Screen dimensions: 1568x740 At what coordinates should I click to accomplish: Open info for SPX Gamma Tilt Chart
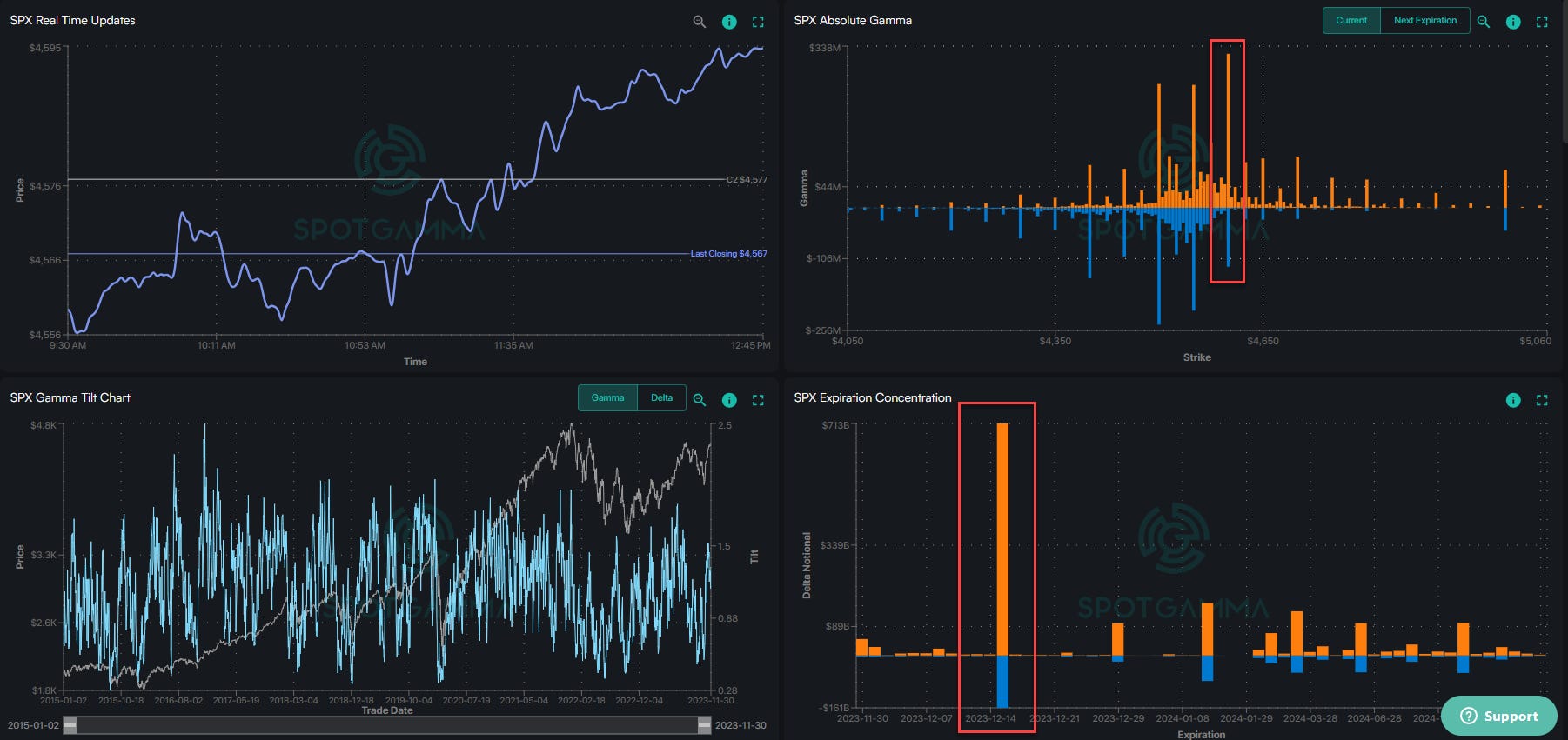729,400
